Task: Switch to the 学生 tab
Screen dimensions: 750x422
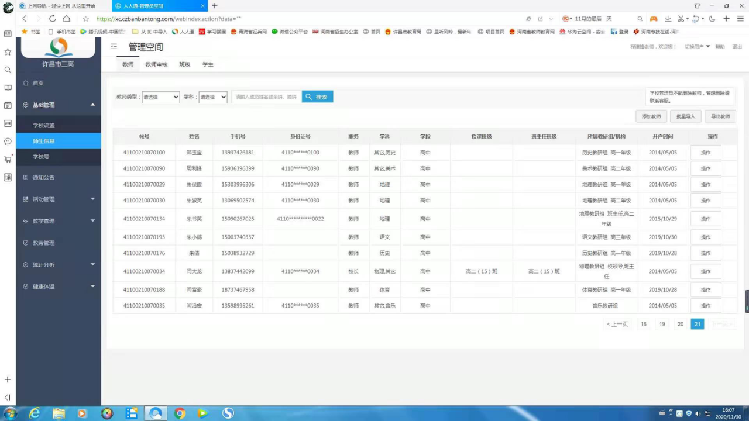Action: (x=208, y=63)
